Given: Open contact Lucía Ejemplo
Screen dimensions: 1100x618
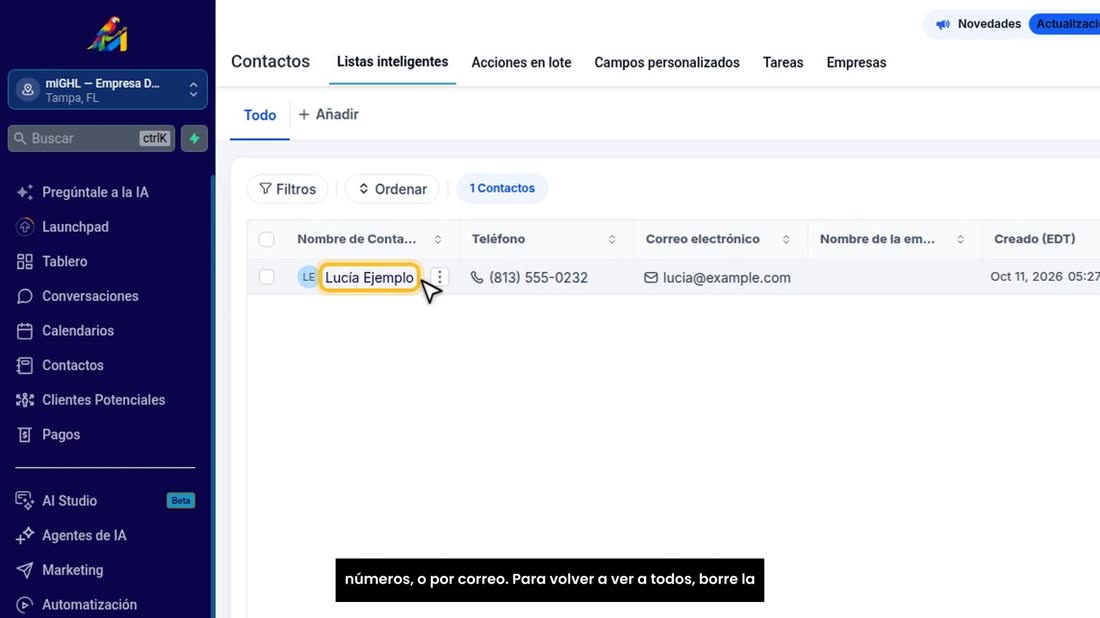Looking at the screenshot, I should click(x=369, y=278).
